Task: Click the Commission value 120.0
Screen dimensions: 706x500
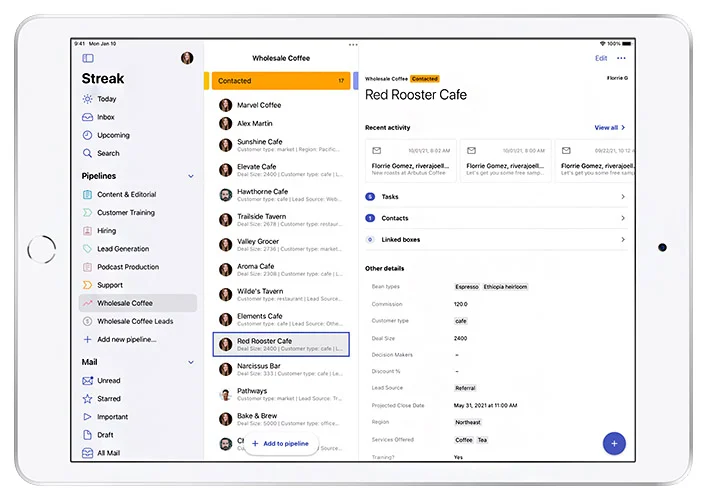Action: click(461, 305)
